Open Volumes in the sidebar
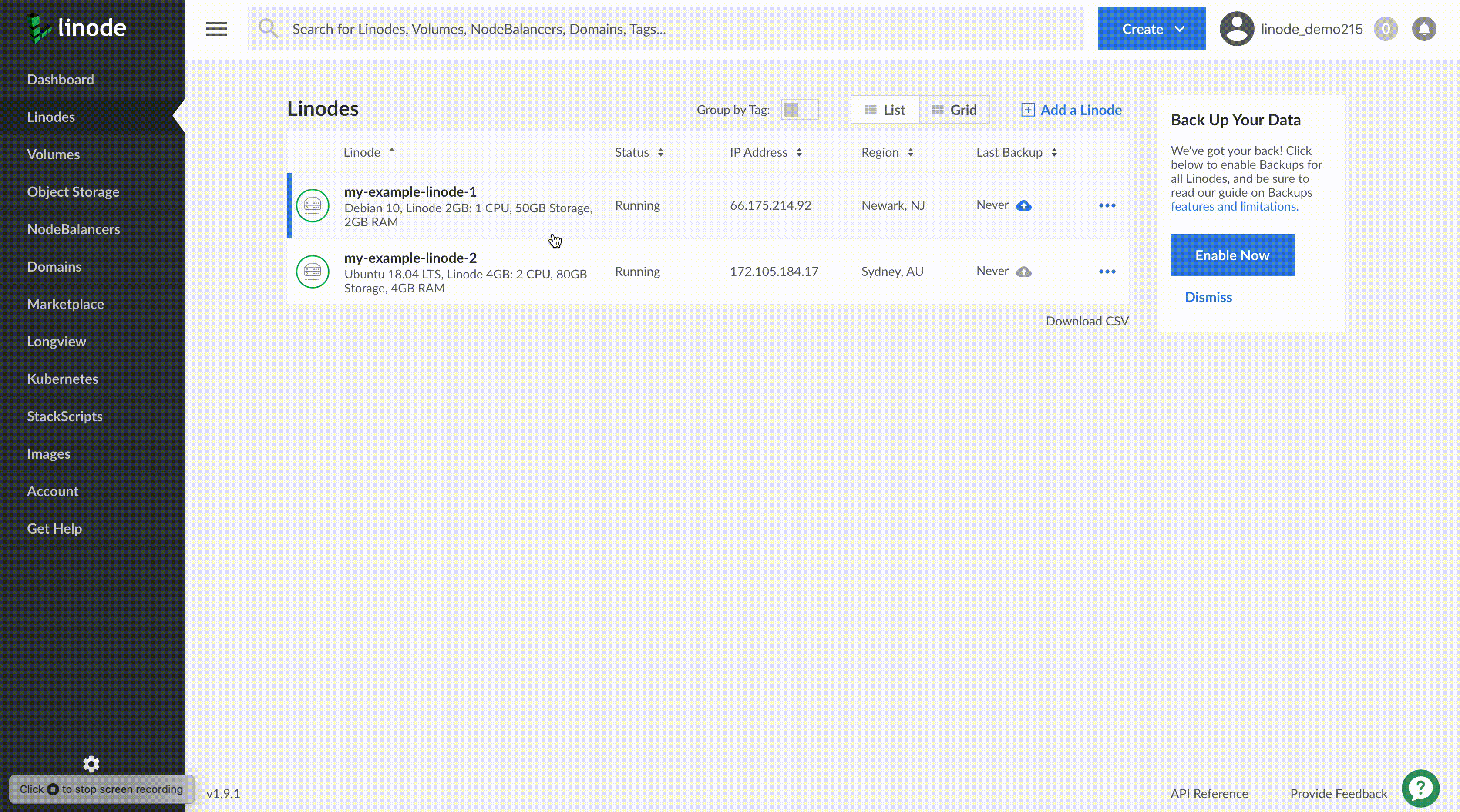This screenshot has width=1460, height=812. pos(53,154)
